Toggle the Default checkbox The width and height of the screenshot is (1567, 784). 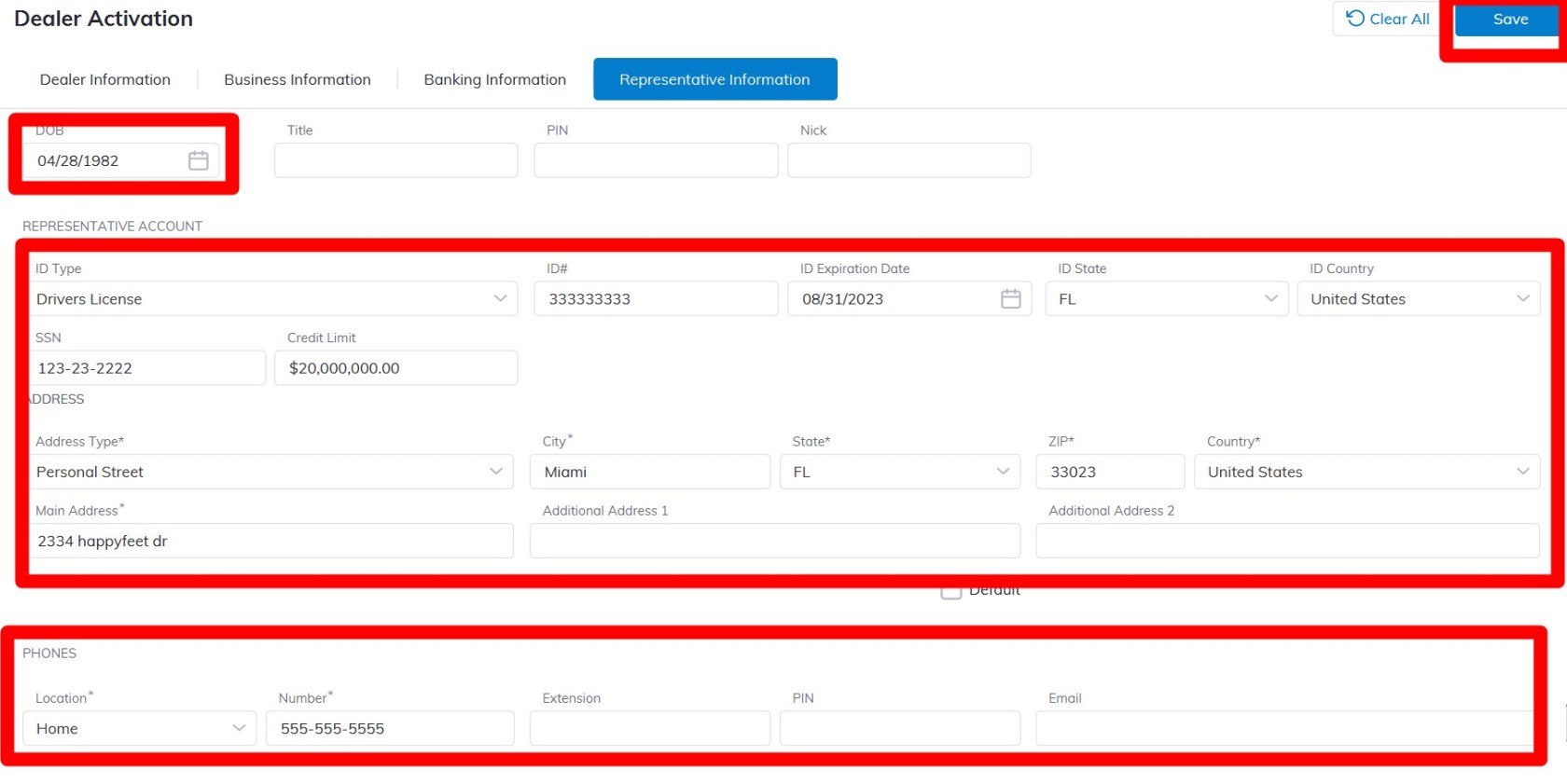pyautogui.click(x=950, y=591)
